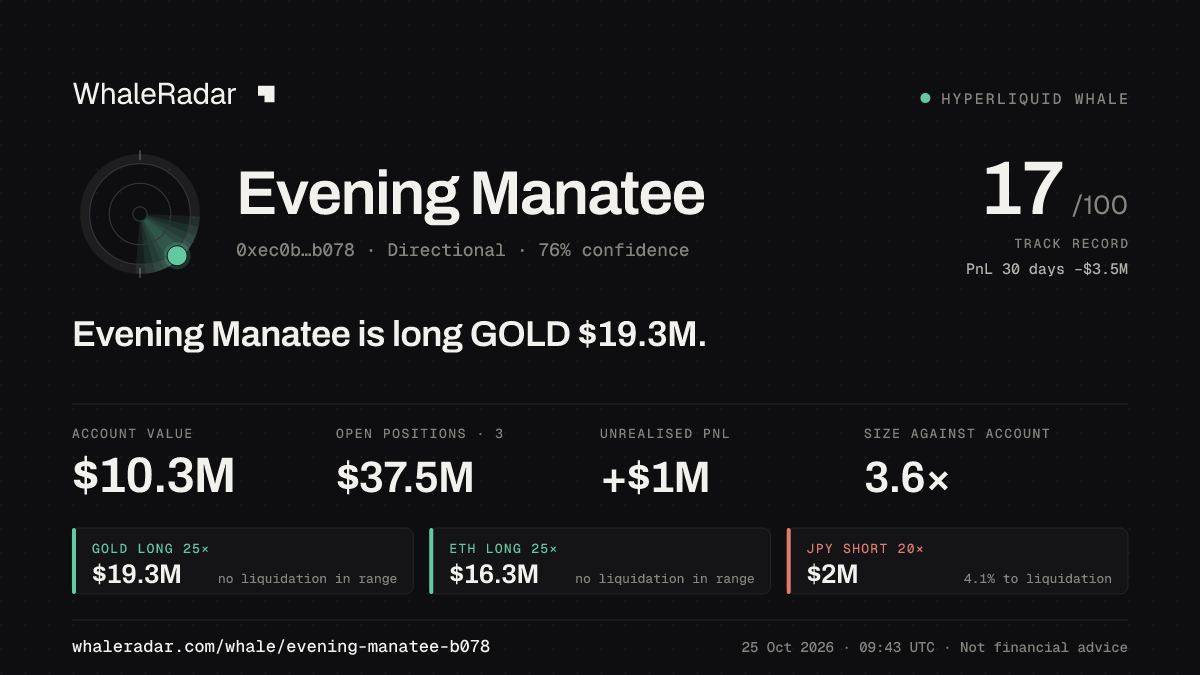Select the GOLD LONG 25× position card
The height and width of the screenshot is (675, 1200).
243,561
